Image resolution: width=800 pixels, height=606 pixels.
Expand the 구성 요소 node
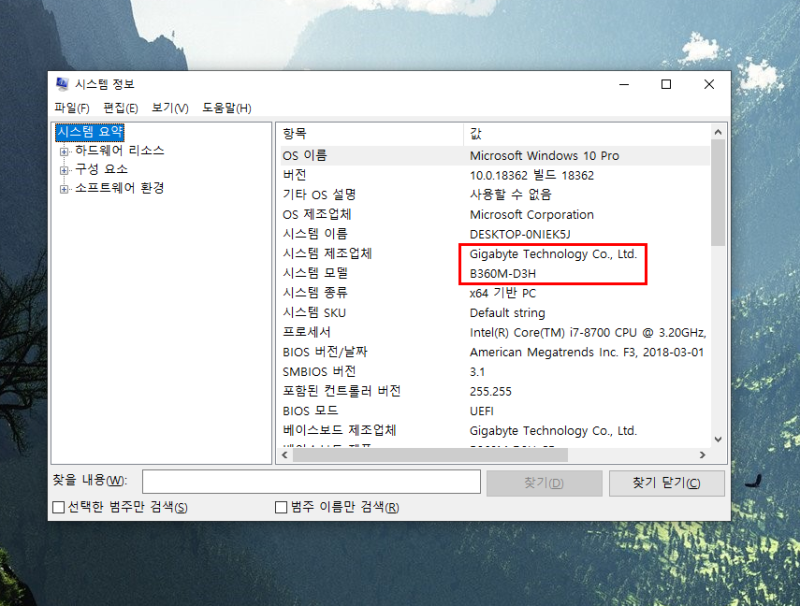[64, 170]
